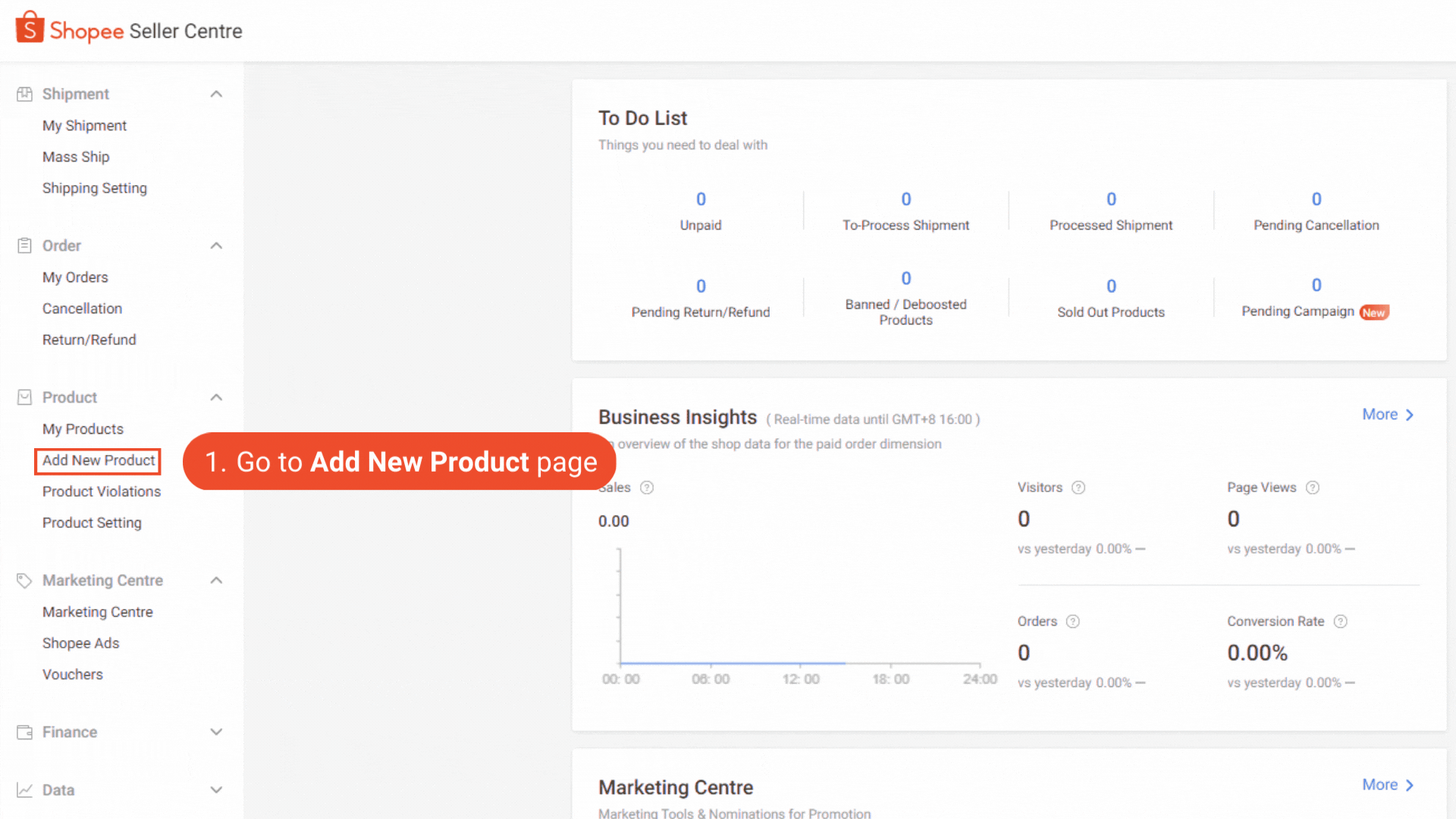The height and width of the screenshot is (819, 1456).
Task: Click the zero under Unpaid orders
Action: 700,199
